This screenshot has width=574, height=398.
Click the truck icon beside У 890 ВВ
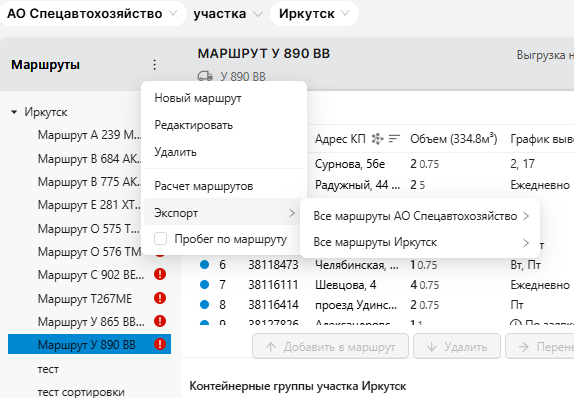coord(205,76)
